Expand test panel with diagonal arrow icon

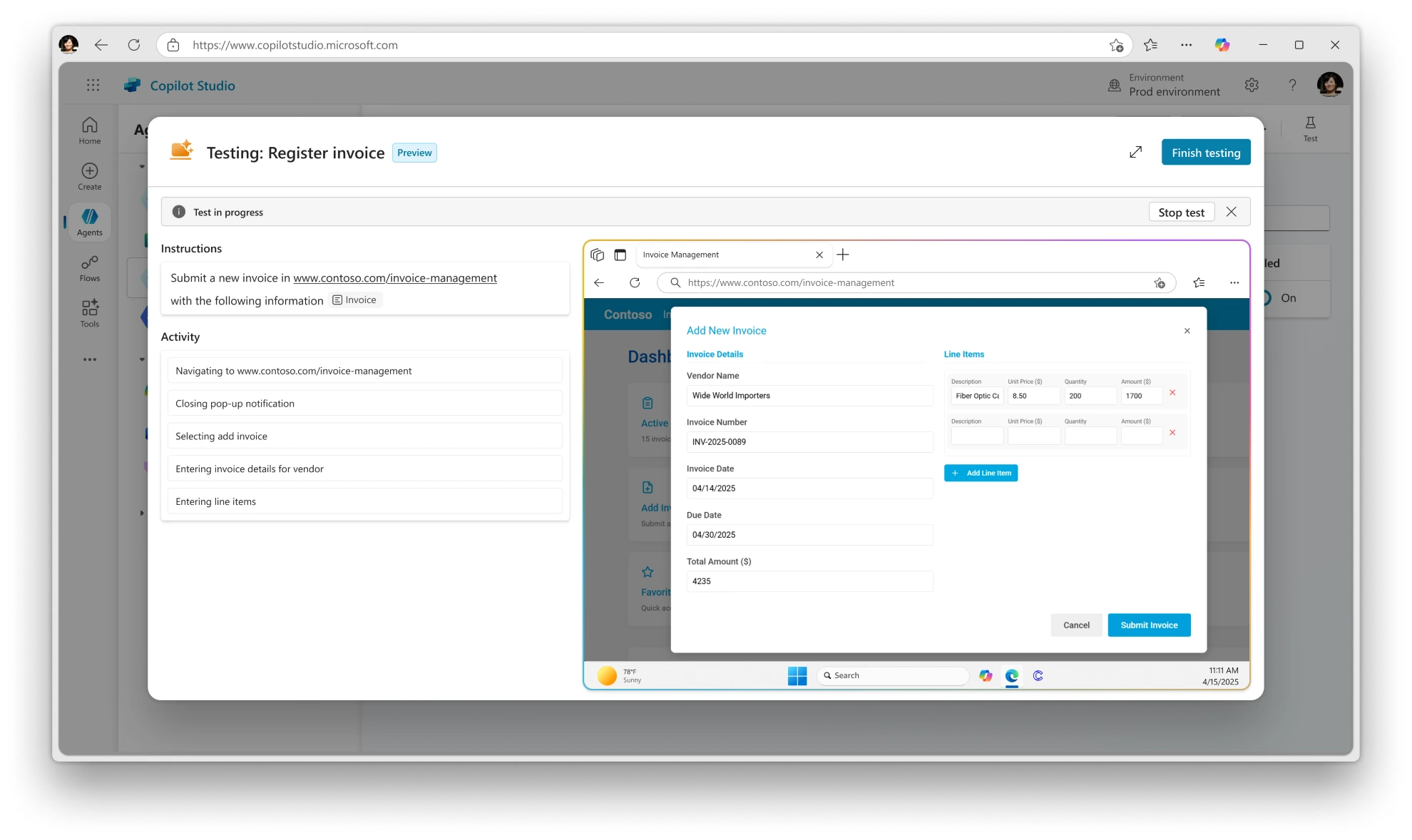pyautogui.click(x=1135, y=152)
